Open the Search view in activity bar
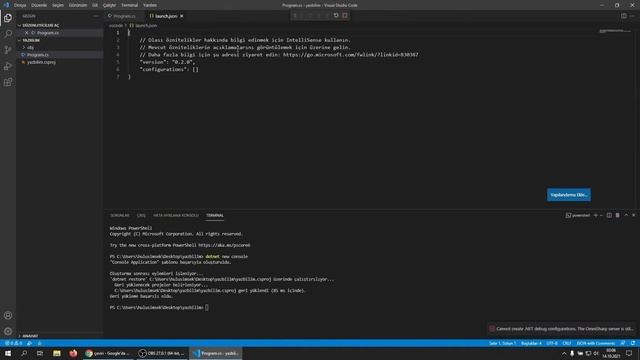Viewport: 640px width, 360px height. [8, 34]
